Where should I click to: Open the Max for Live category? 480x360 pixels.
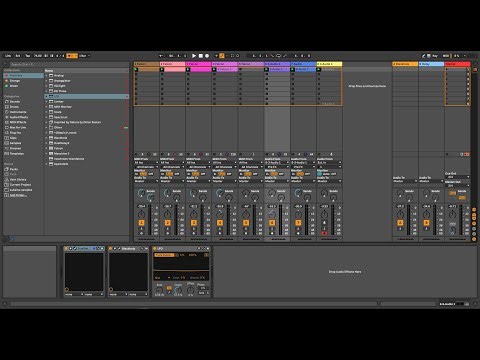(23, 127)
